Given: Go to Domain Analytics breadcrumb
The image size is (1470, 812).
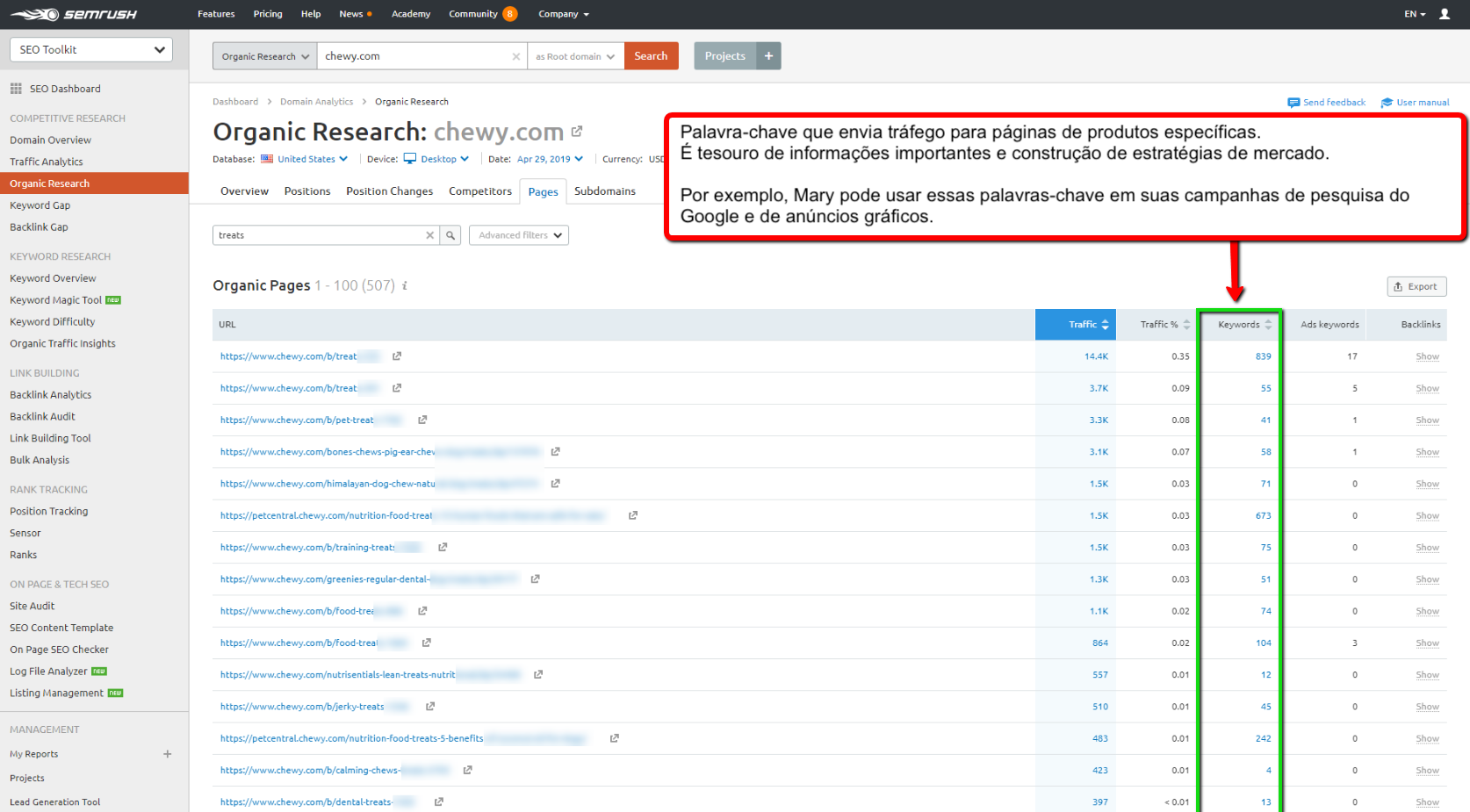Looking at the screenshot, I should click(x=316, y=102).
